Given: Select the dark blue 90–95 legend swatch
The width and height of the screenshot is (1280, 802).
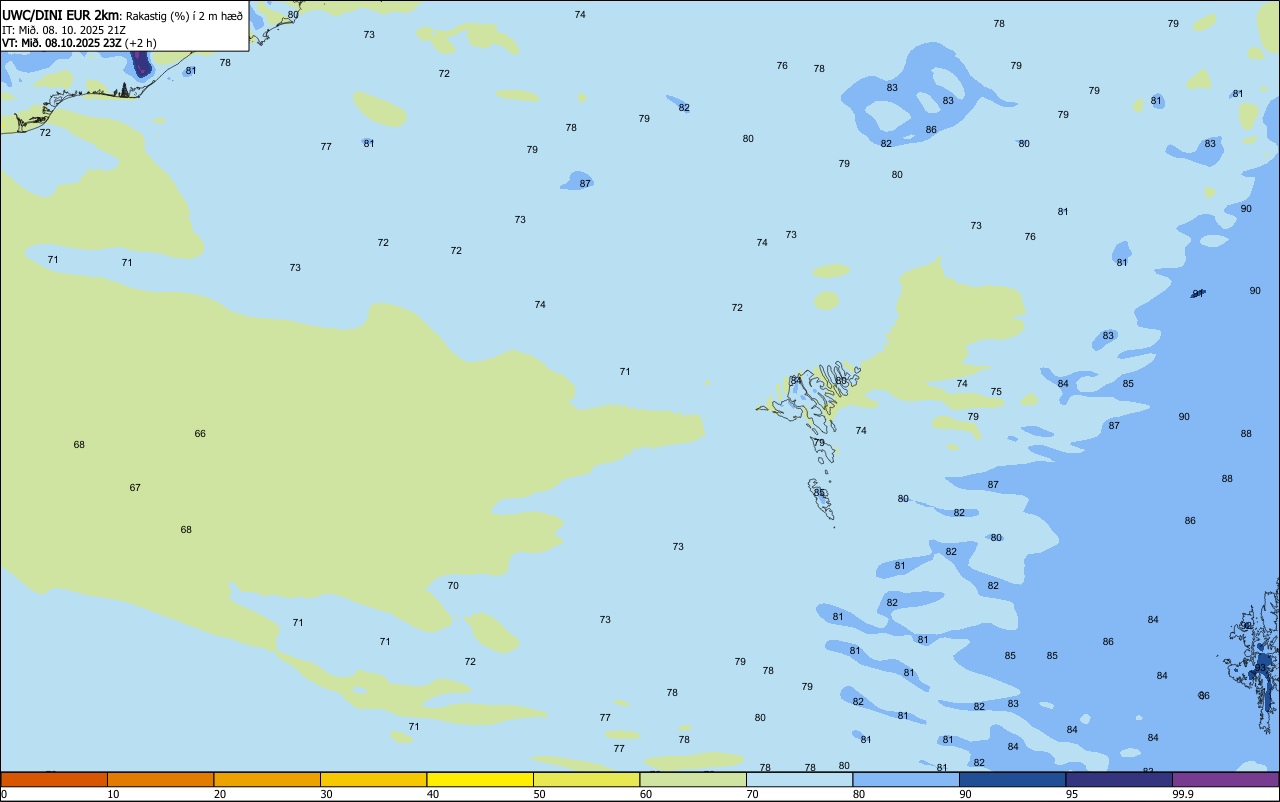Looking at the screenshot, I should [1012, 779].
